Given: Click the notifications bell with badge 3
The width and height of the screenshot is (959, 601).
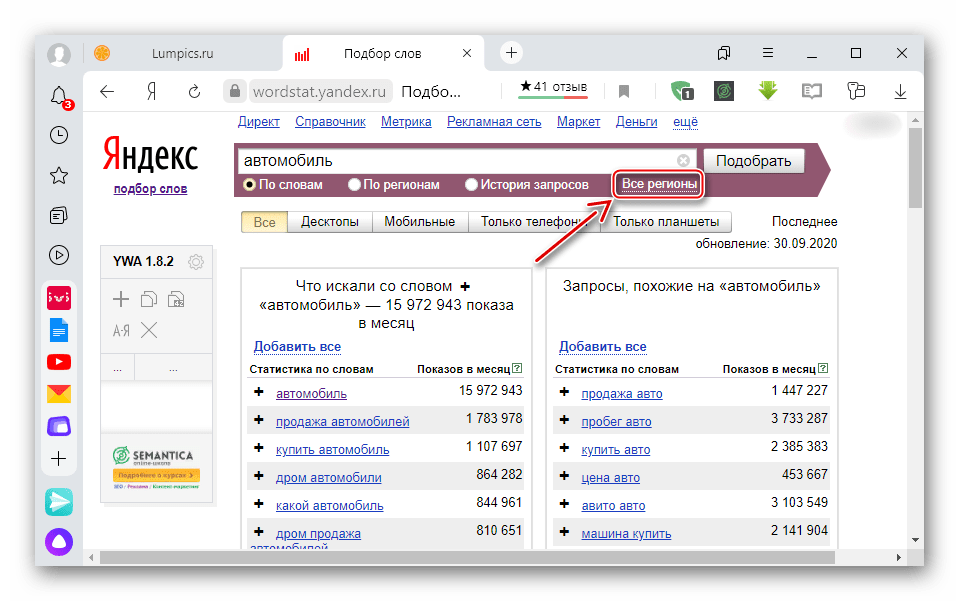Looking at the screenshot, I should (59, 95).
